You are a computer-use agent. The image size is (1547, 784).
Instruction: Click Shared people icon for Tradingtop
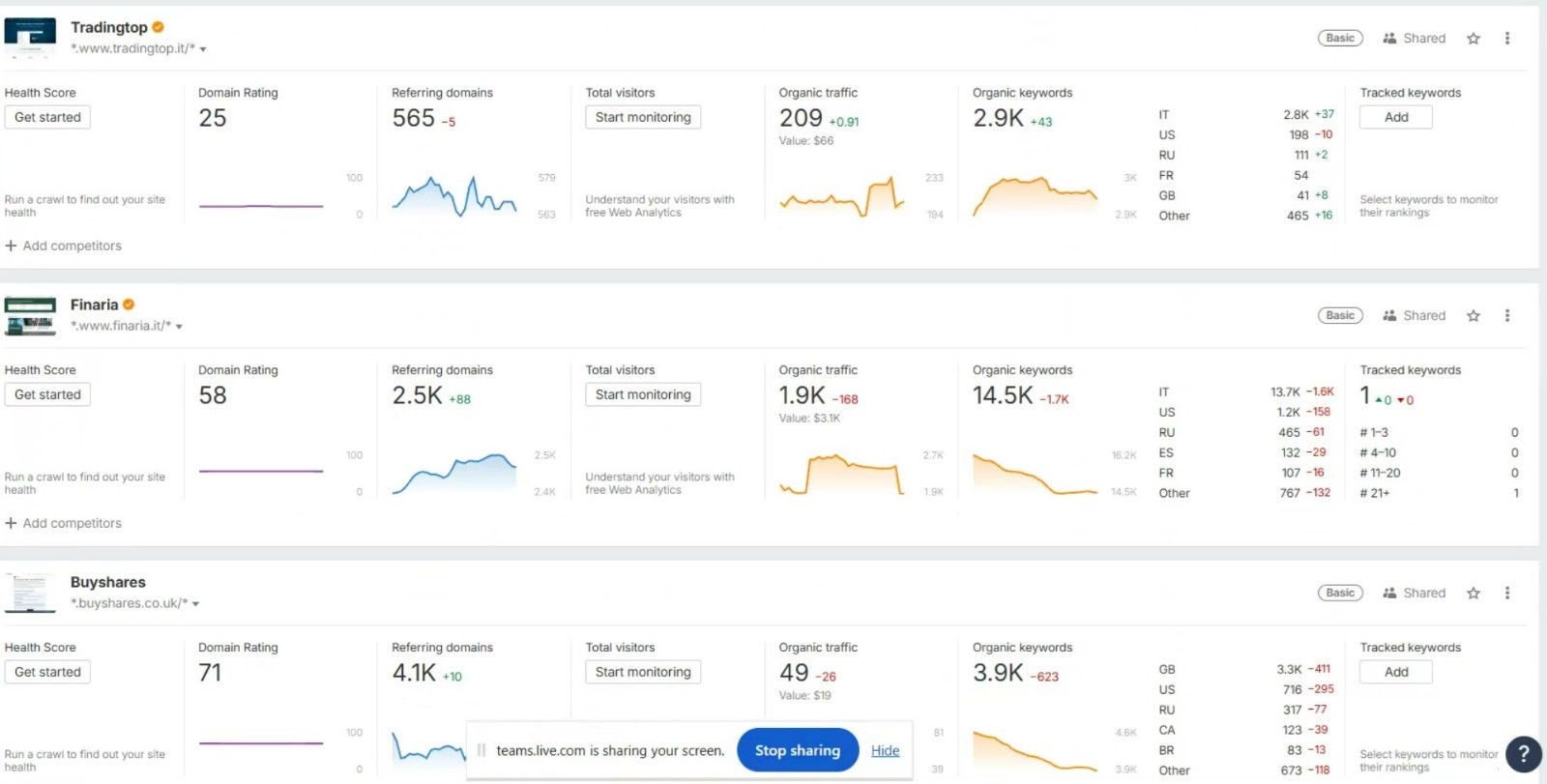click(1389, 39)
